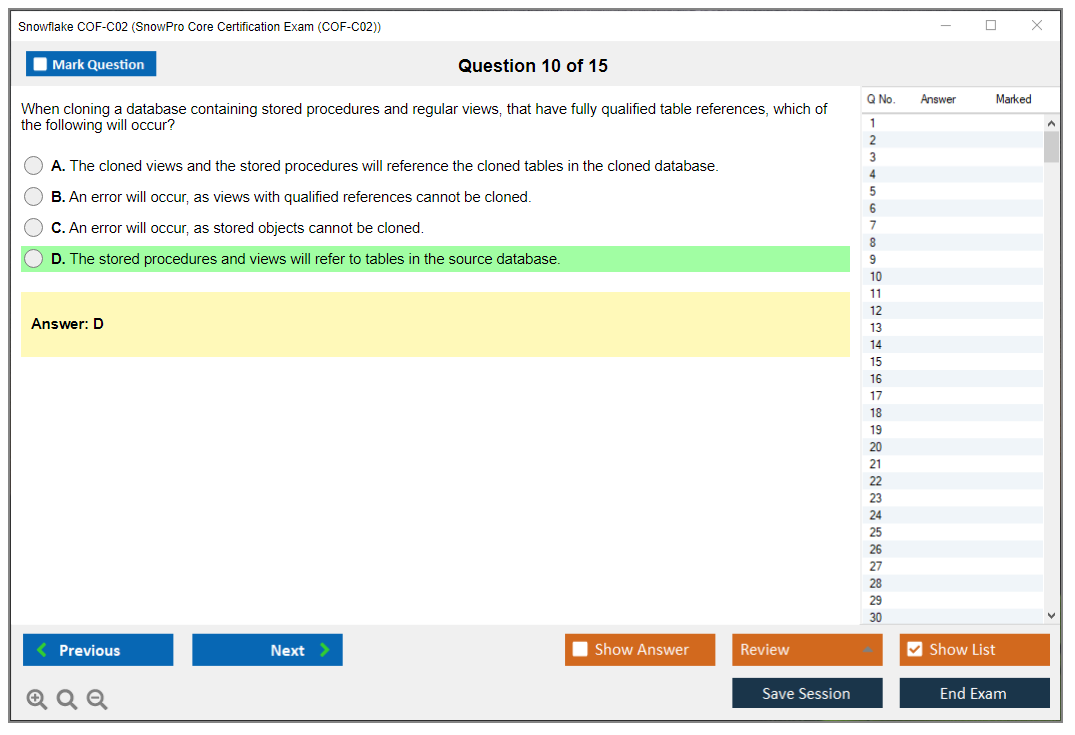Toggle the Mark Question checkbox
Image resolution: width=1075 pixels, height=735 pixels.
41,65
